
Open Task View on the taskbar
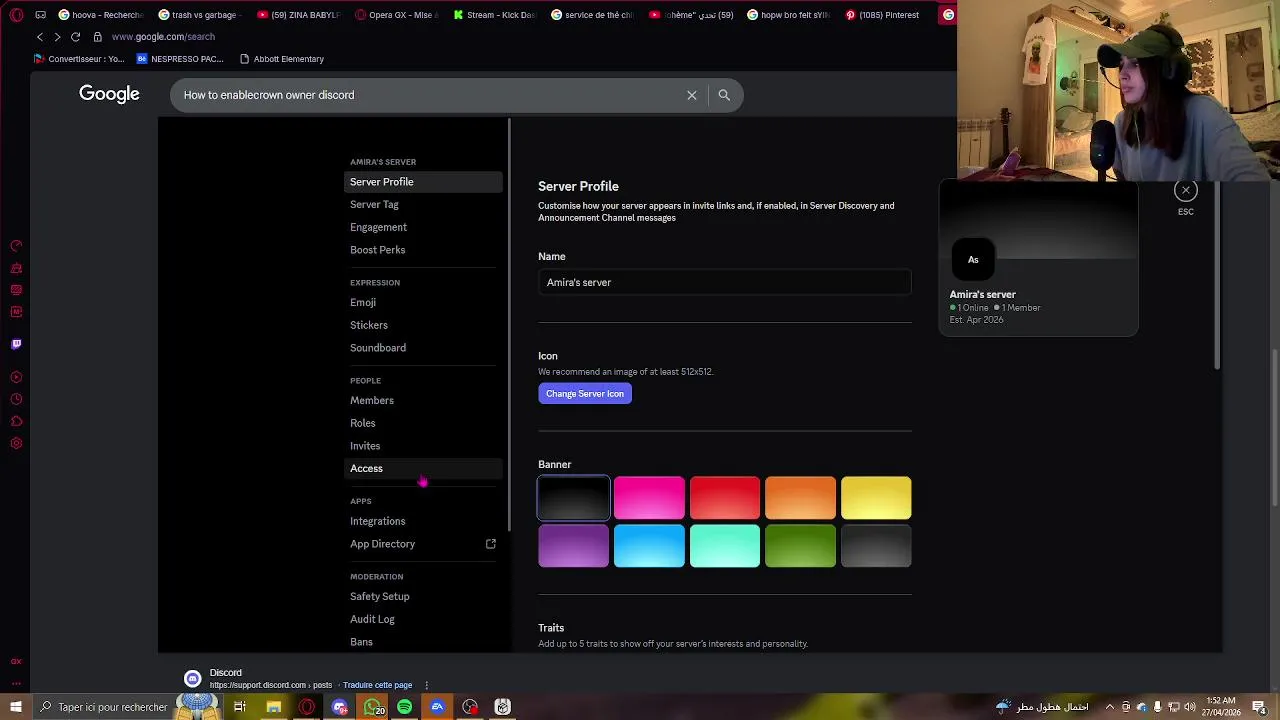[x=240, y=707]
